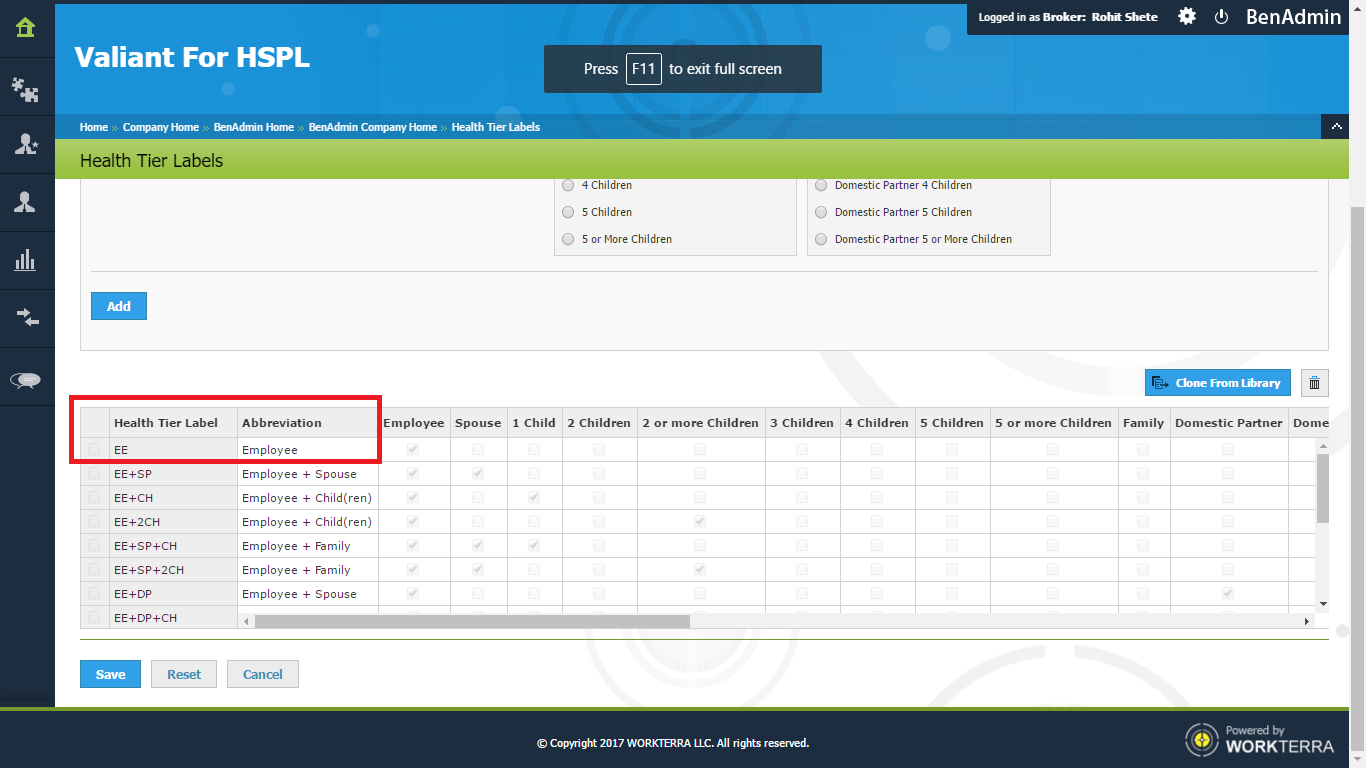This screenshot has height=768, width=1366.
Task: Click the trash delete icon
Action: click(x=1314, y=383)
